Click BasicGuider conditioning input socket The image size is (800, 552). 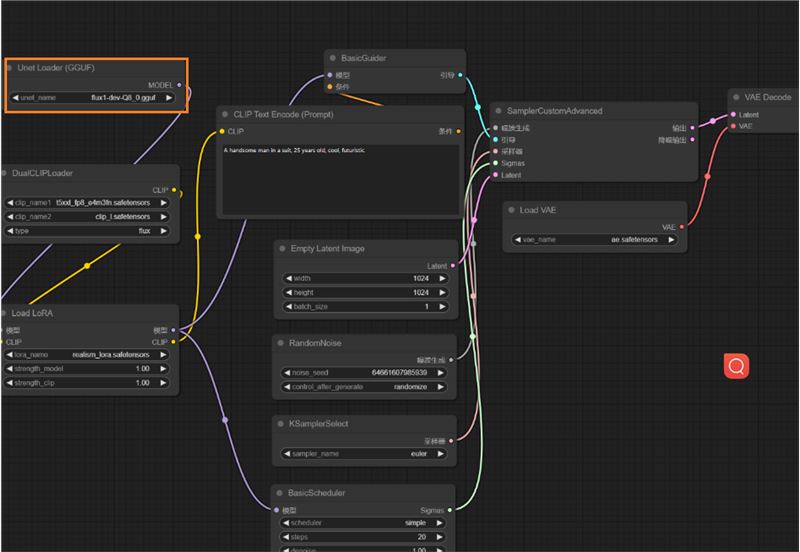pos(330,87)
